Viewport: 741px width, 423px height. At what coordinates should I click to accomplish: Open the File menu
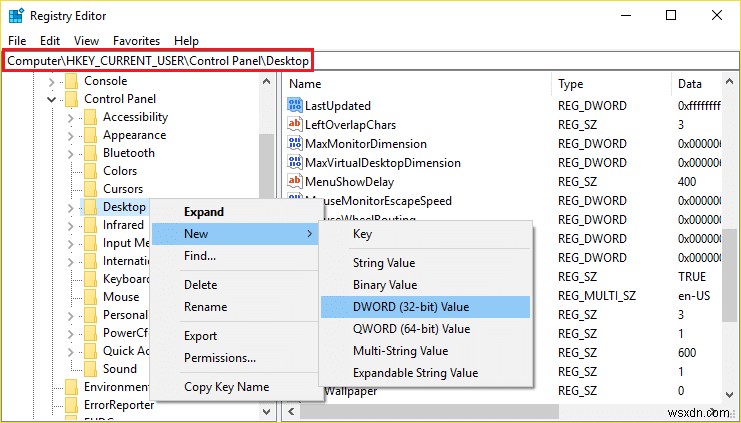pos(17,41)
